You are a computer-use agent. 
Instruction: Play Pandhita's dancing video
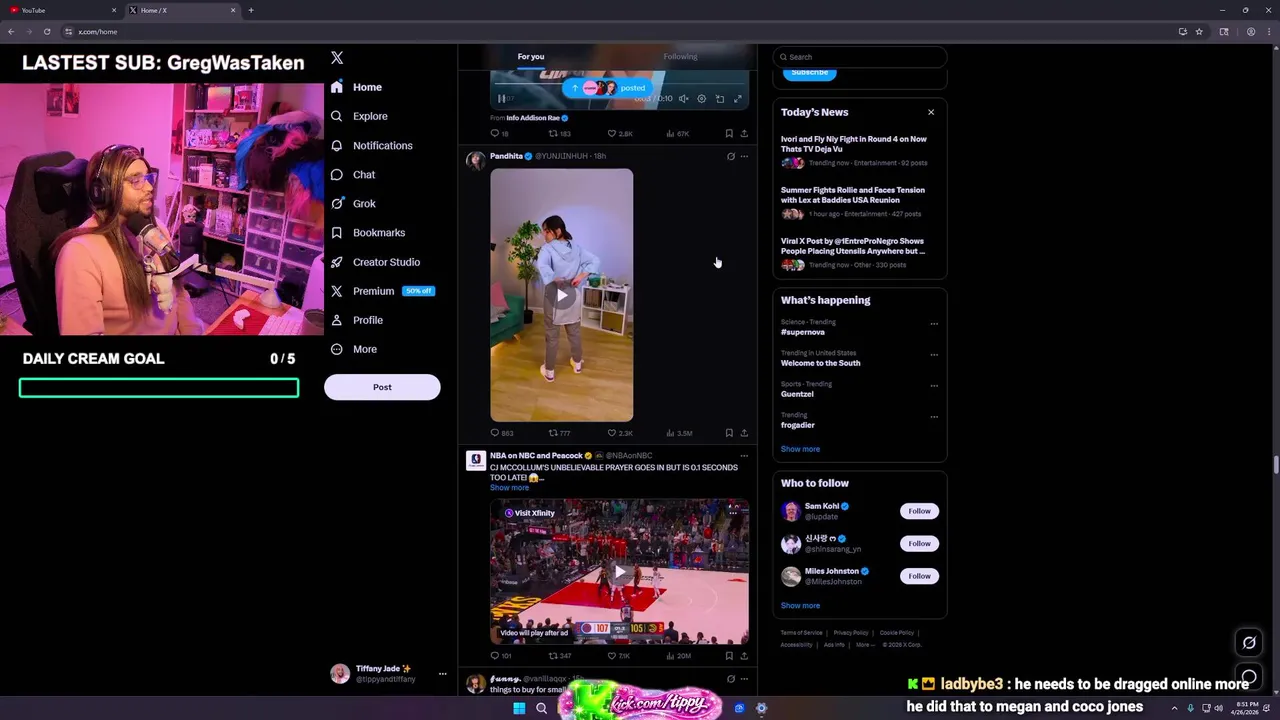[x=562, y=295]
